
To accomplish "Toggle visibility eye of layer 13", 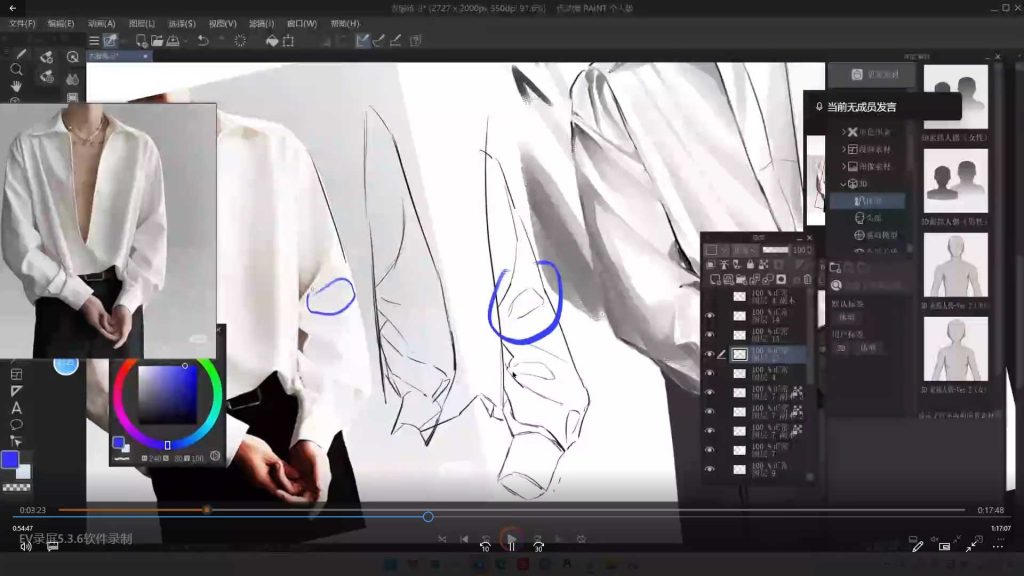I will pyautogui.click(x=709, y=334).
